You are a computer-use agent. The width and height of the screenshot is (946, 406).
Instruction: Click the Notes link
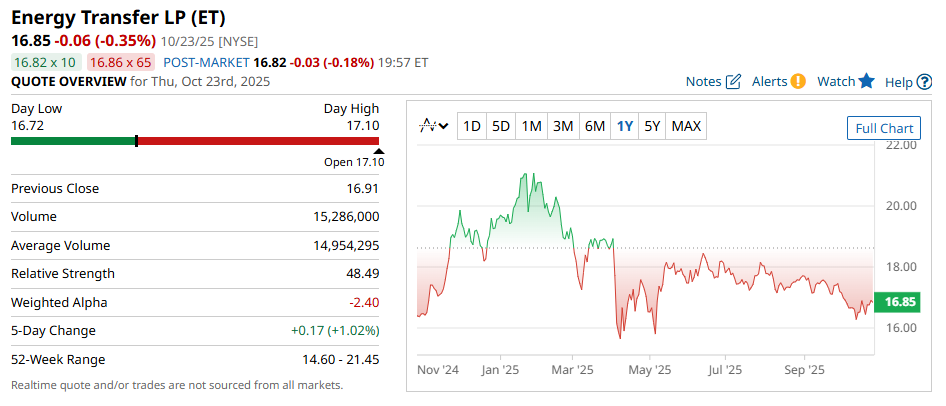[704, 82]
